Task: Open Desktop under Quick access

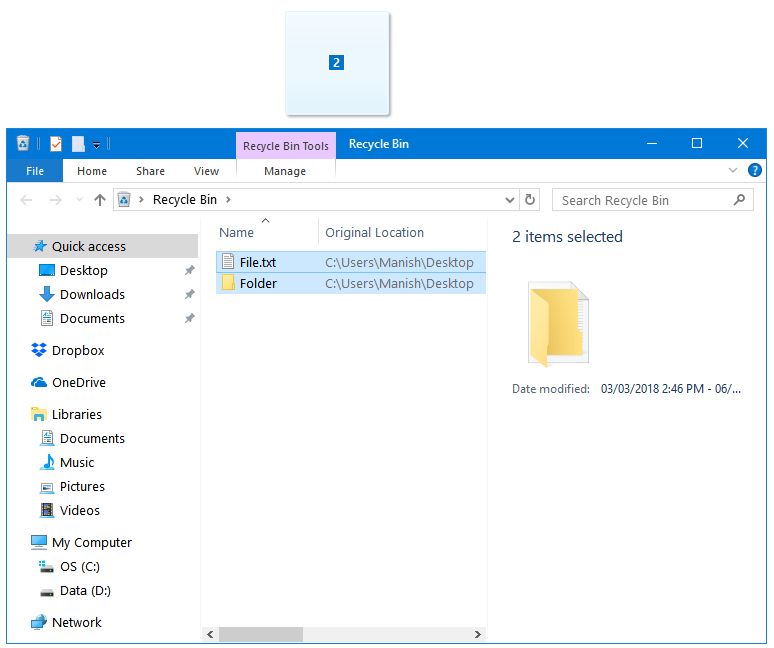Action: tap(83, 270)
